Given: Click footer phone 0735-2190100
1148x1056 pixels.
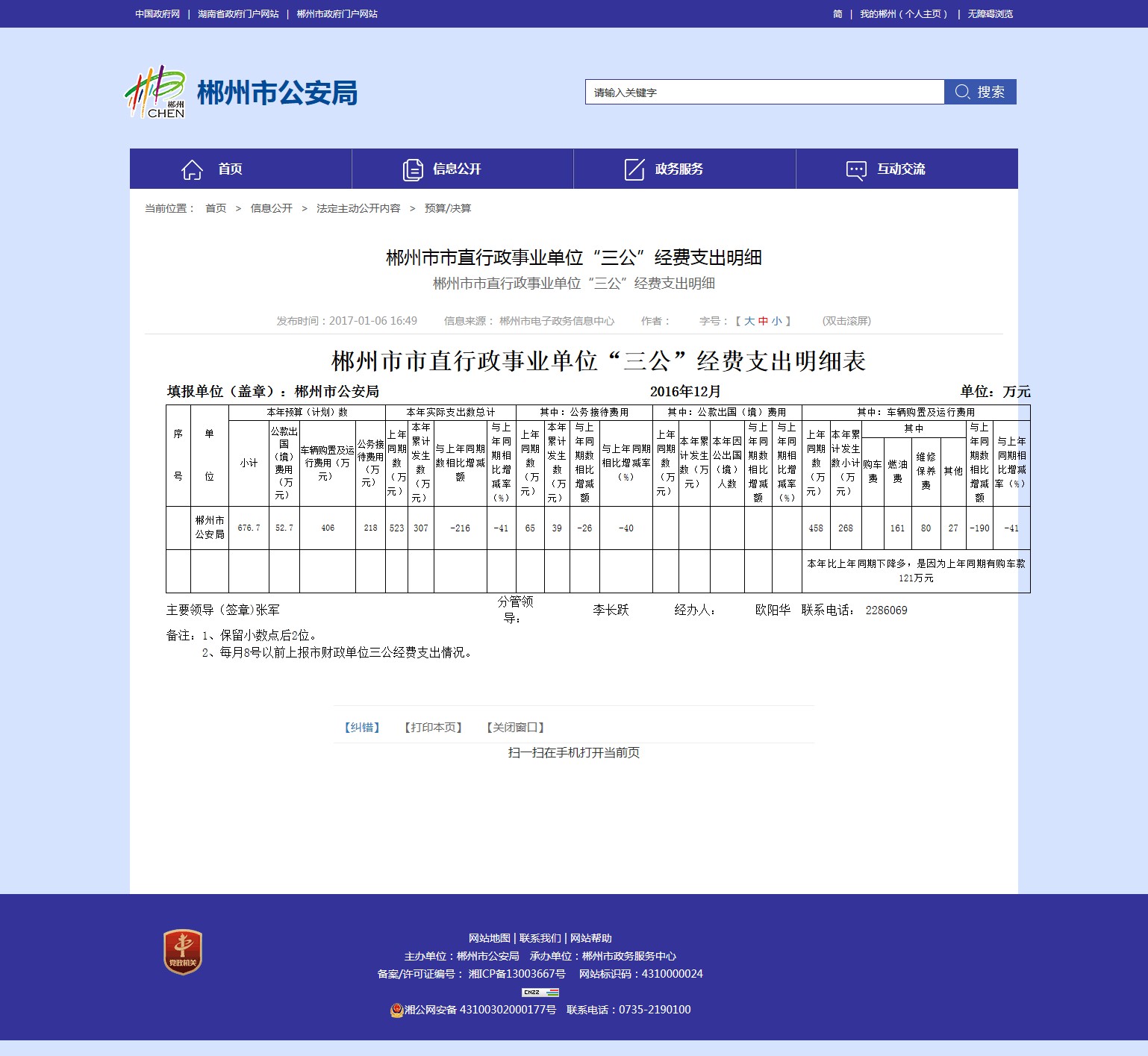Looking at the screenshot, I should click(x=655, y=1010).
